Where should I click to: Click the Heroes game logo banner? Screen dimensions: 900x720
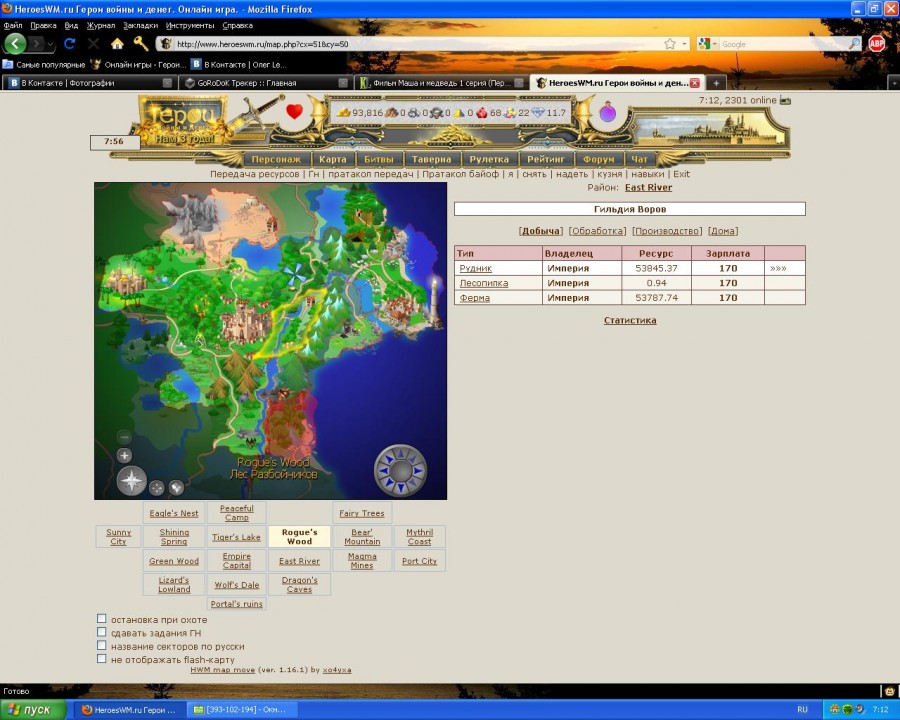pyautogui.click(x=183, y=122)
